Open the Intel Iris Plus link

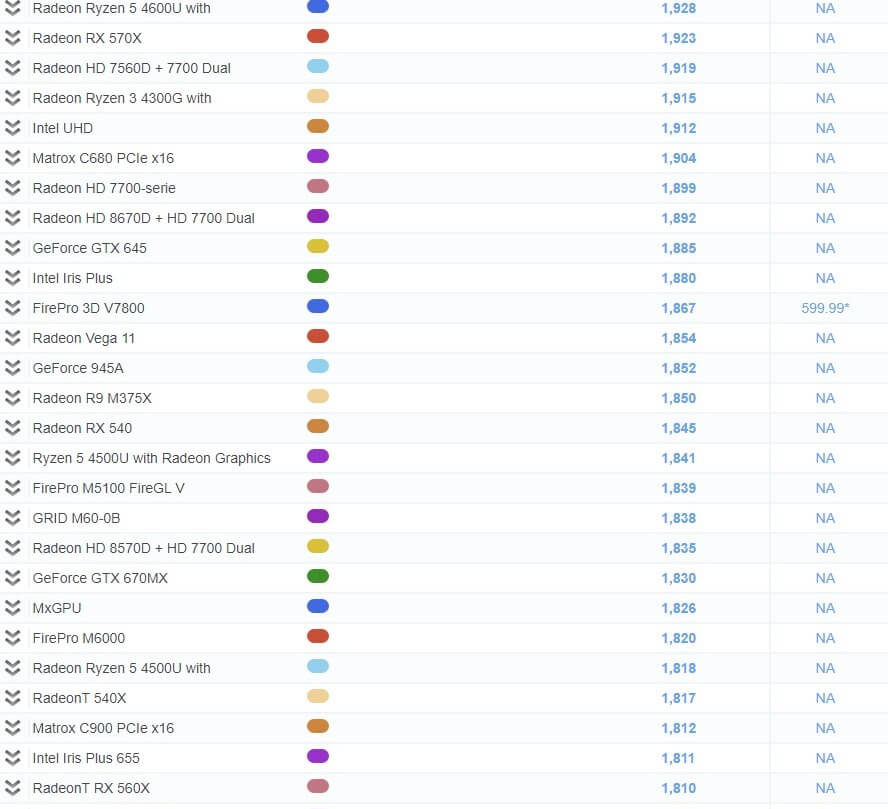(x=72, y=278)
